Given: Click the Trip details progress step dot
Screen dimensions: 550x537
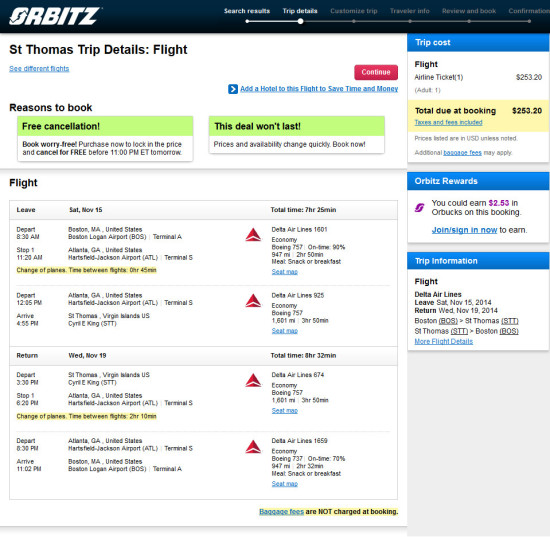Looking at the screenshot, I should [300, 21].
